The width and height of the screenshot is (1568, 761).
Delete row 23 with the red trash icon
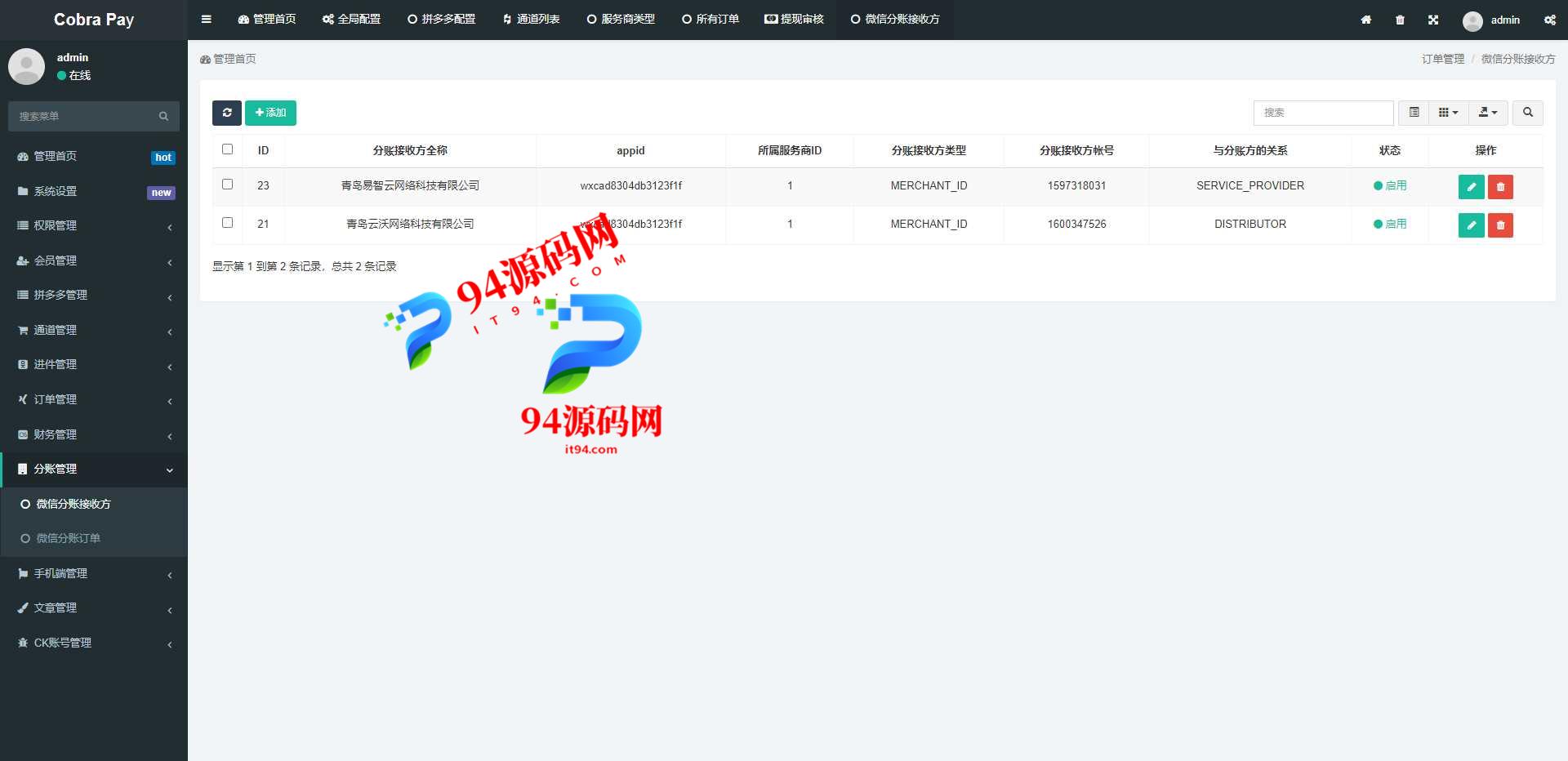[1500, 187]
